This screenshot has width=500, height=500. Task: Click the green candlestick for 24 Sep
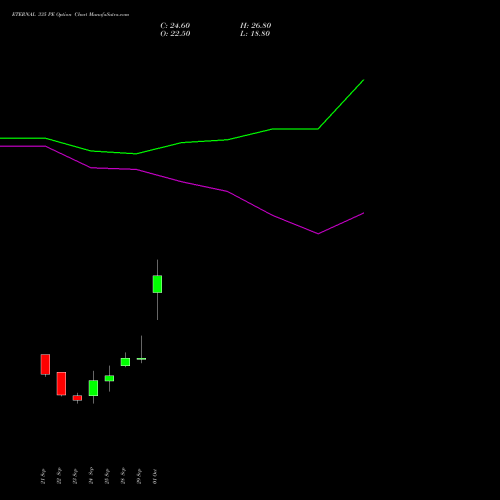click(93, 388)
